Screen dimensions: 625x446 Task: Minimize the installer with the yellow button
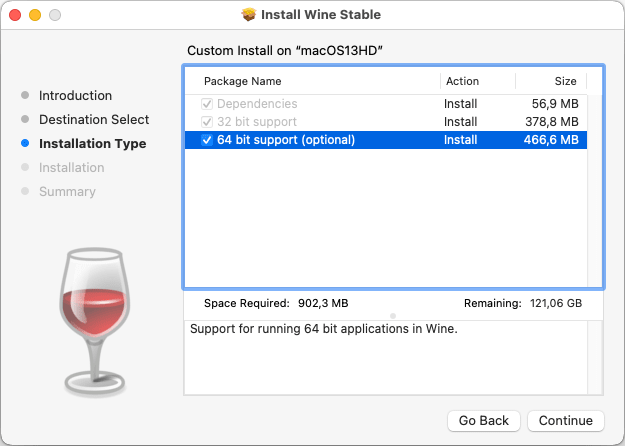[x=35, y=15]
